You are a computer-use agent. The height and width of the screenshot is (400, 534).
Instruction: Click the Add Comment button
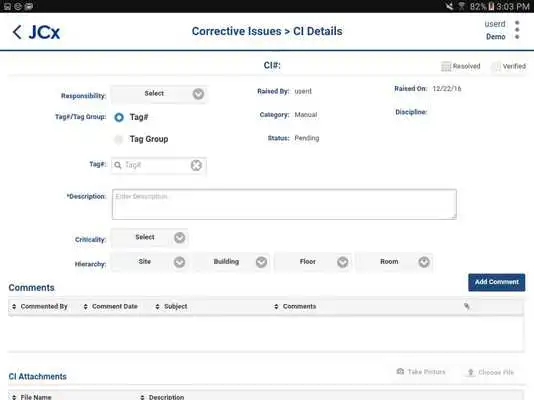[x=497, y=282]
